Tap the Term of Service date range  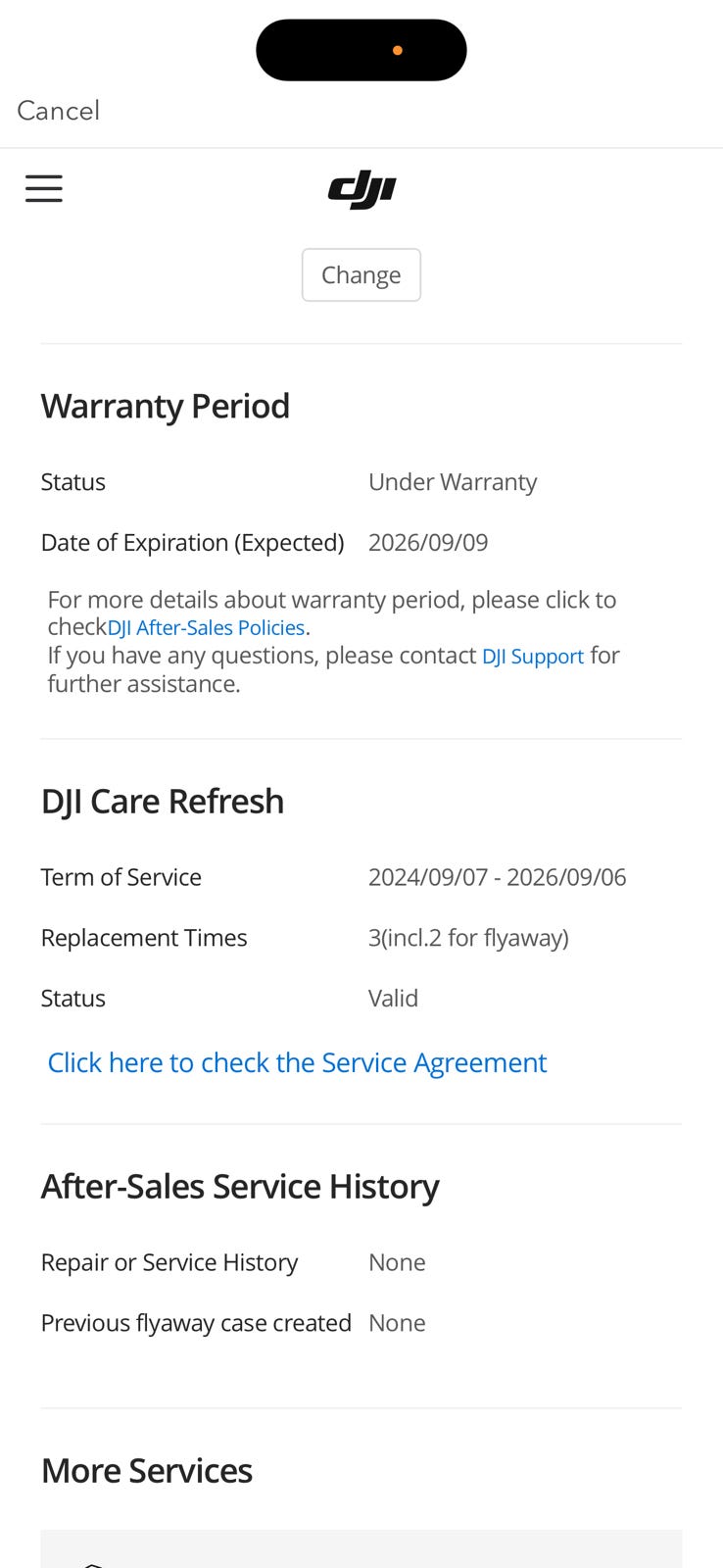[497, 877]
